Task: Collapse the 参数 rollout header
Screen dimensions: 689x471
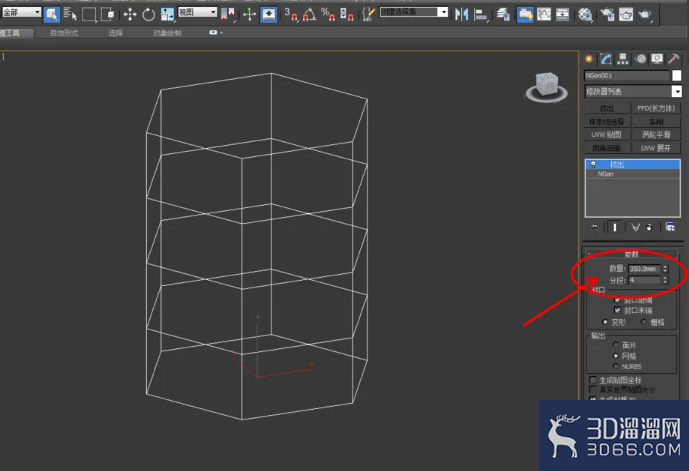Action: [631, 254]
